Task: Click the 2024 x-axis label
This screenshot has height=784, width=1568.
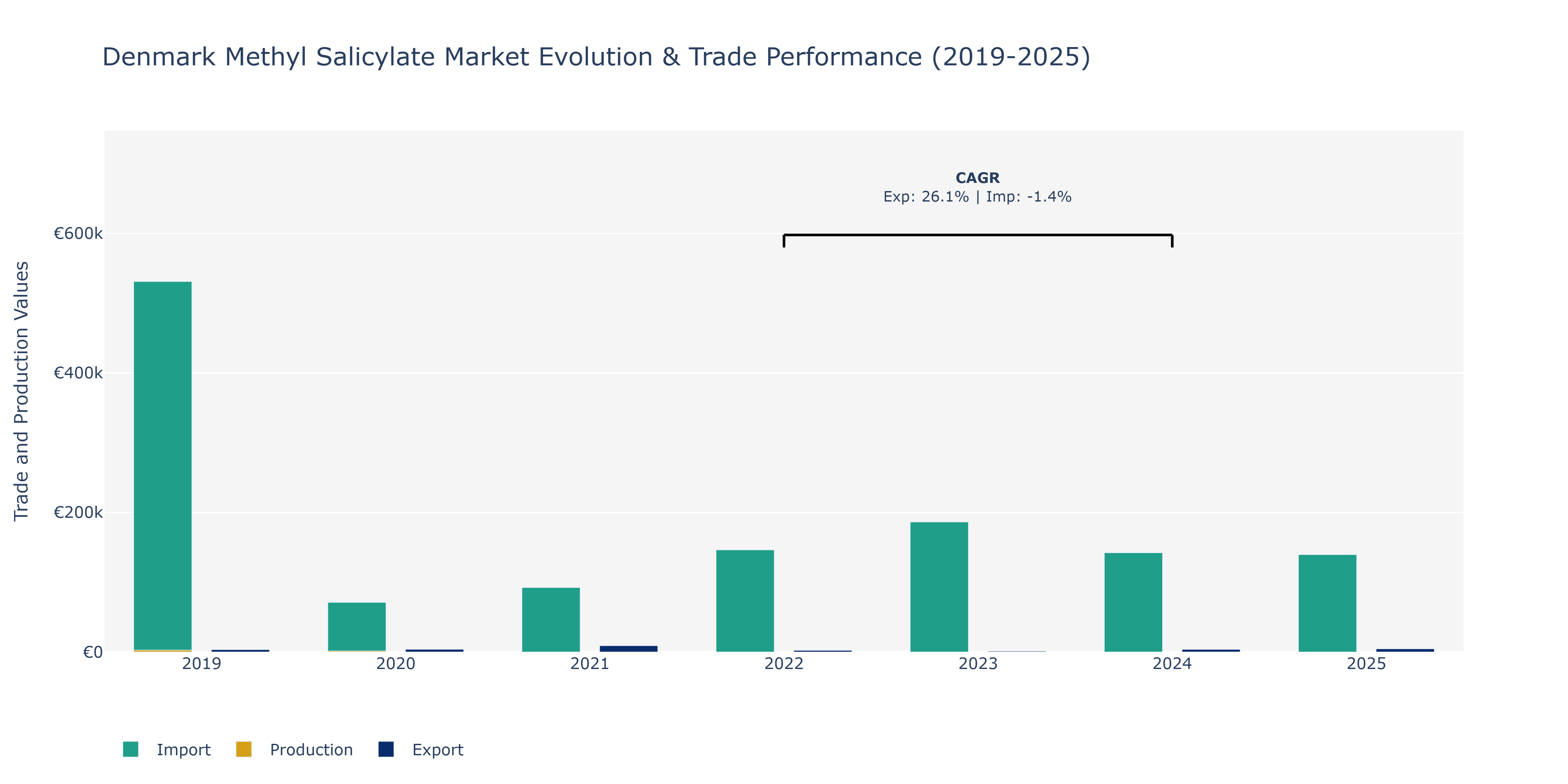Action: tap(1172, 663)
